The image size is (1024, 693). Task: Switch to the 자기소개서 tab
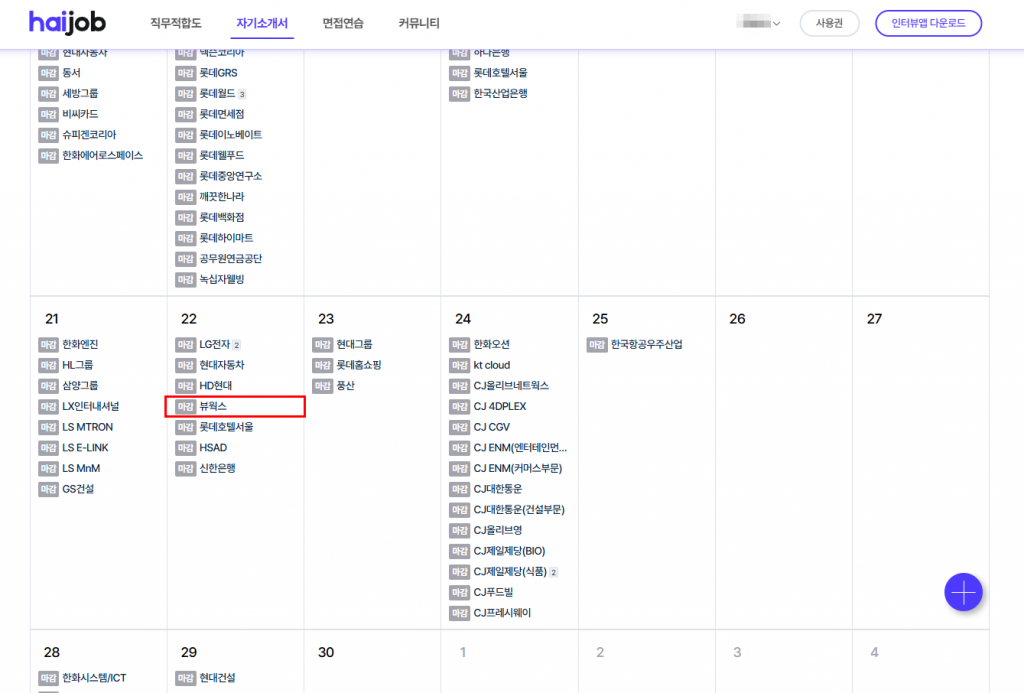(262, 24)
